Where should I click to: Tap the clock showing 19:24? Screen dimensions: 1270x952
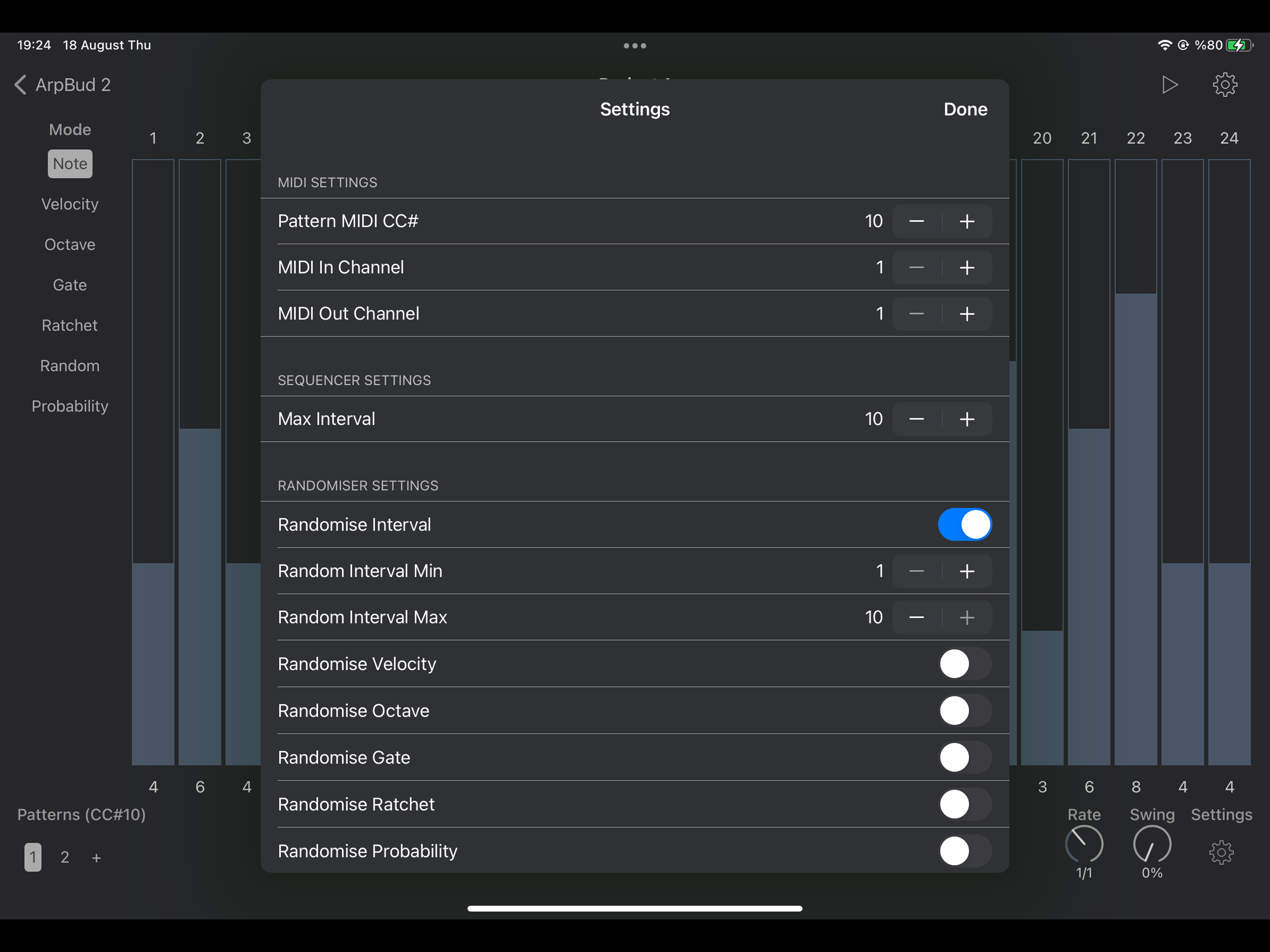[34, 45]
